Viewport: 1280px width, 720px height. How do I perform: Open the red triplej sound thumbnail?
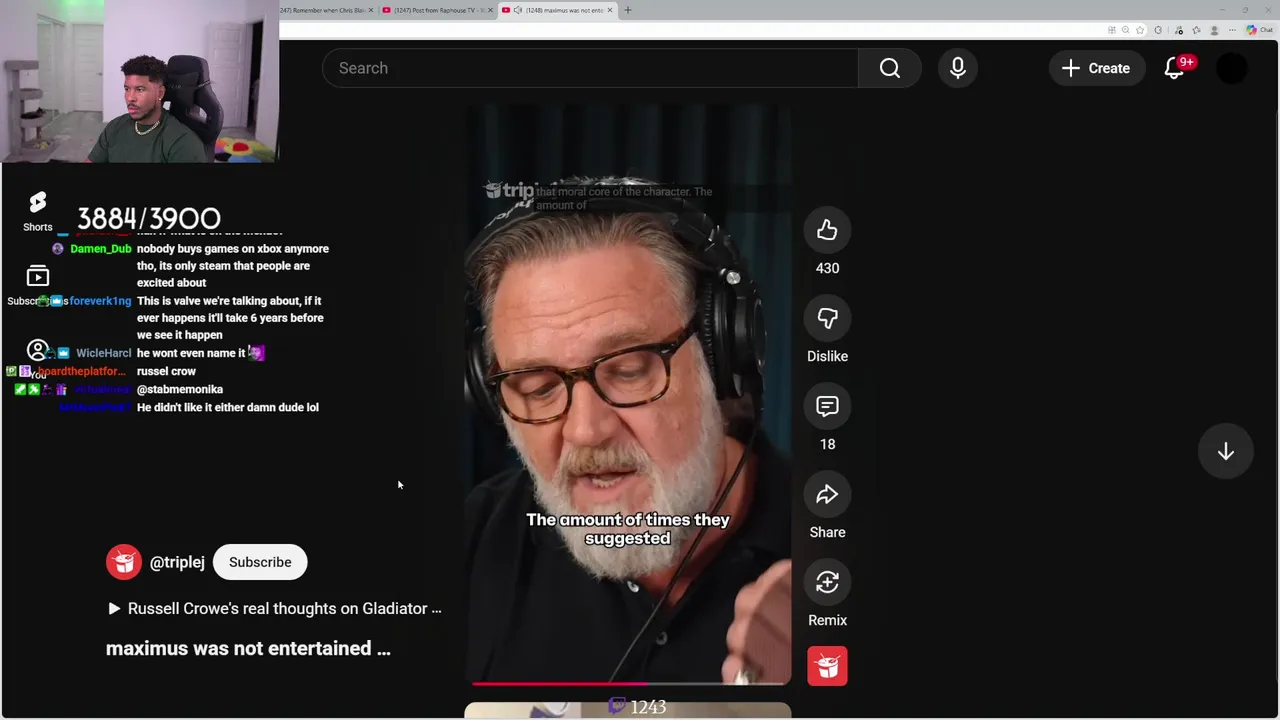click(827, 666)
